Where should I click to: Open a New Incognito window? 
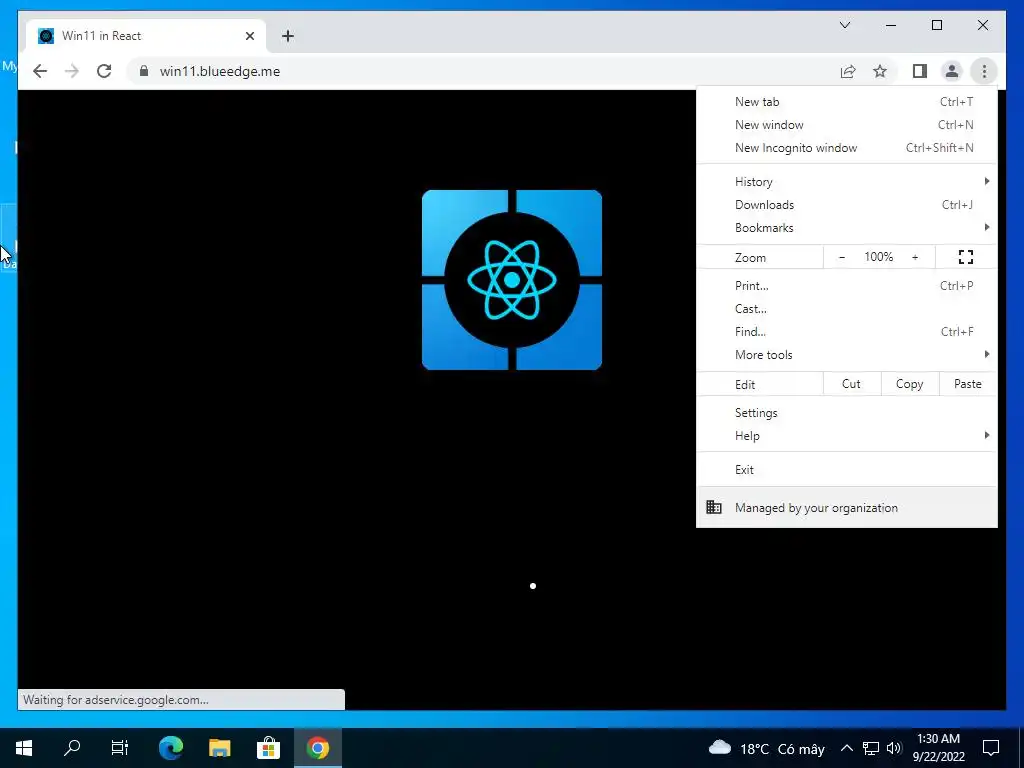(x=846, y=148)
